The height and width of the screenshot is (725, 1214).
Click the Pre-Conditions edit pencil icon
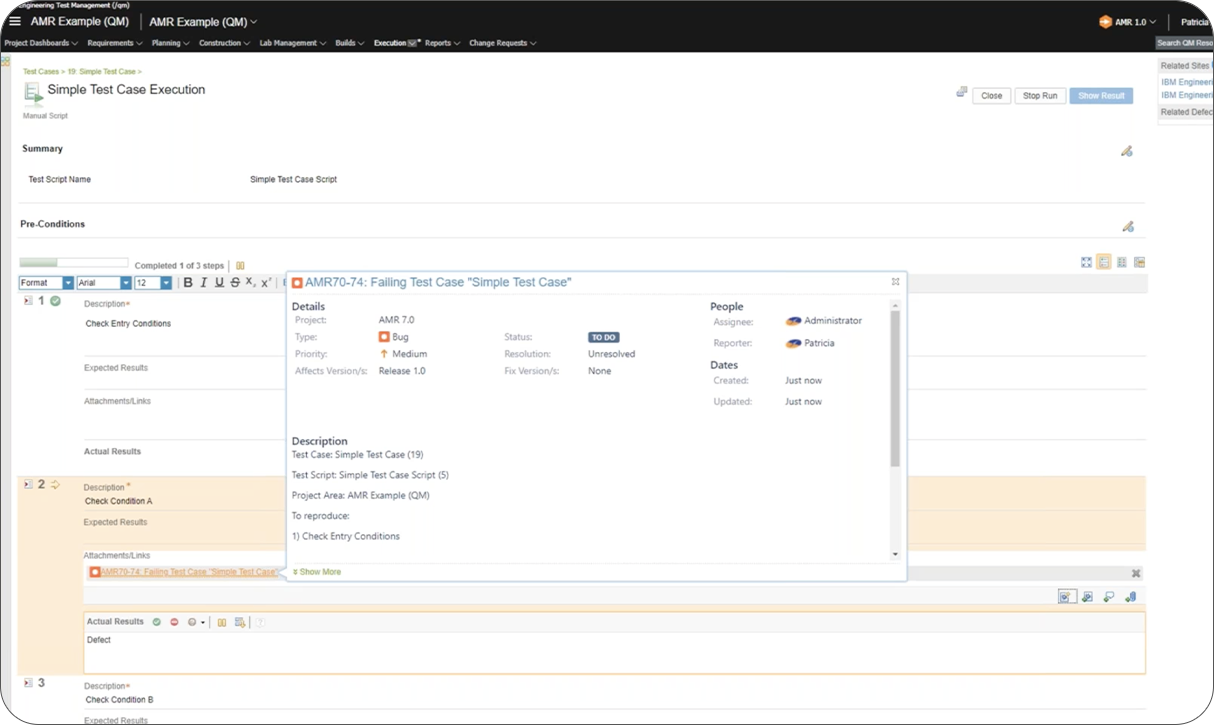[x=1128, y=227]
